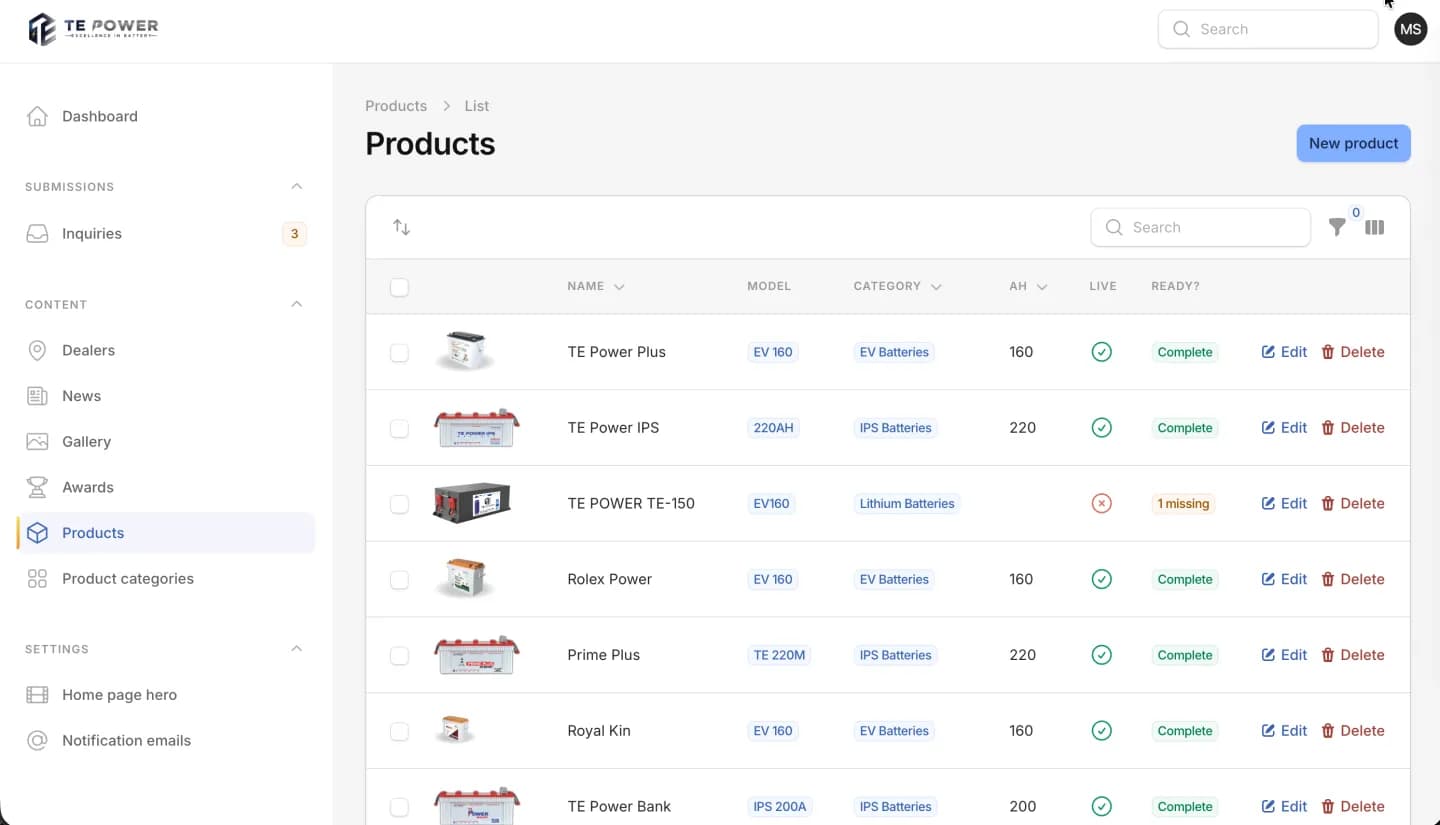1440x825 pixels.
Task: Go to Dealers in the sidebar
Action: click(166, 350)
